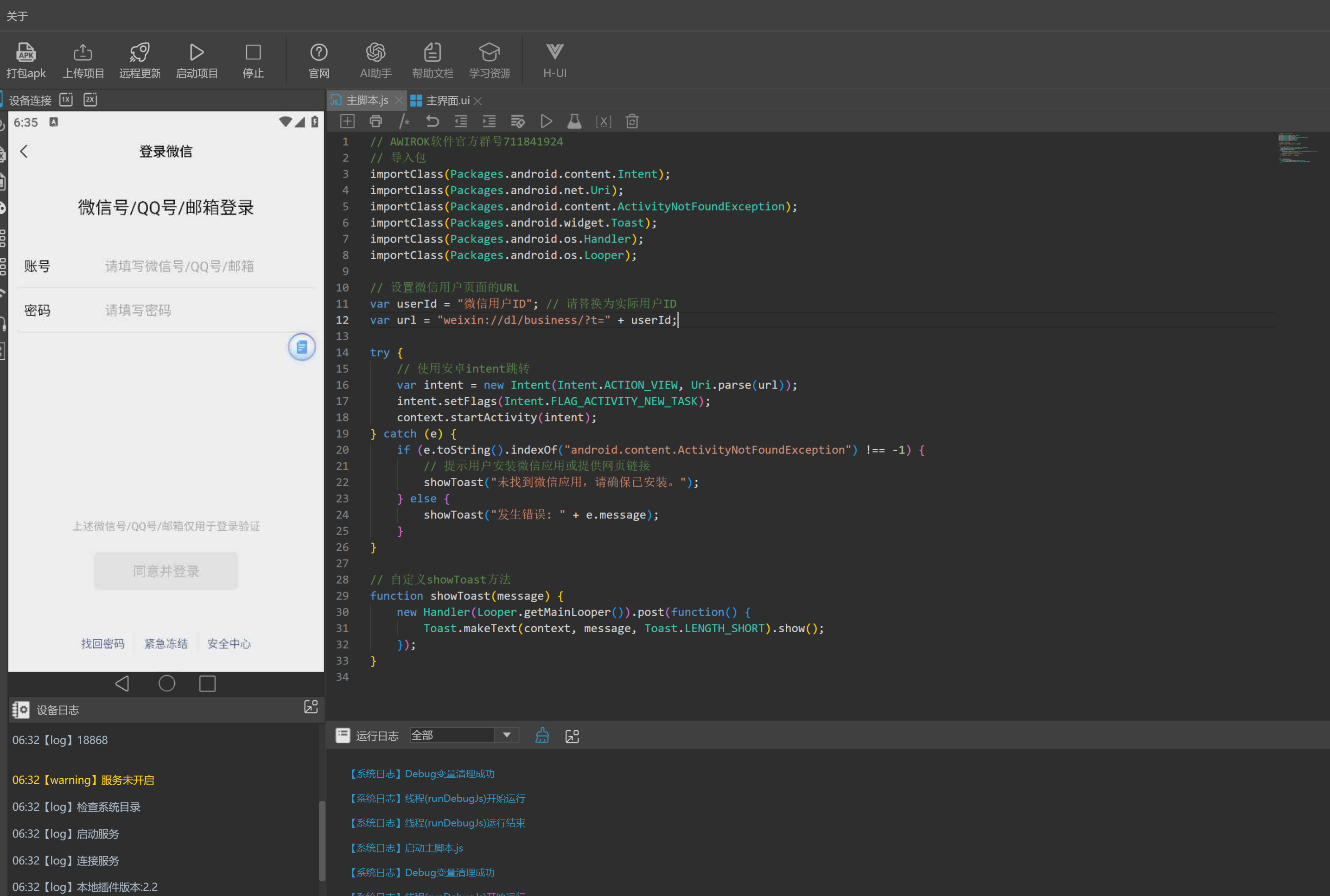
Task: Decrease indent with outdent icon
Action: click(x=461, y=121)
